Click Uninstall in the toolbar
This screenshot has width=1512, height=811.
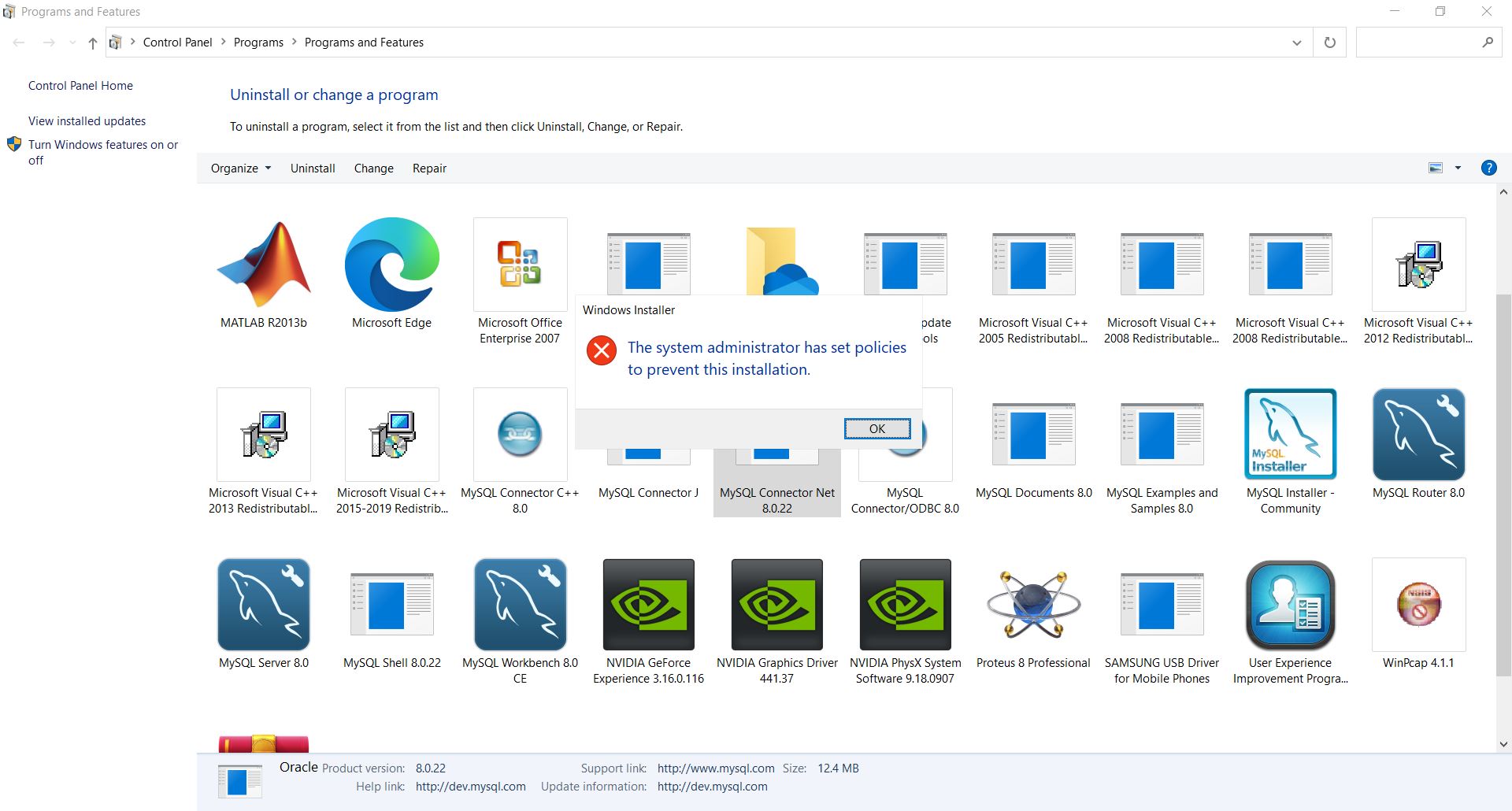click(x=313, y=168)
